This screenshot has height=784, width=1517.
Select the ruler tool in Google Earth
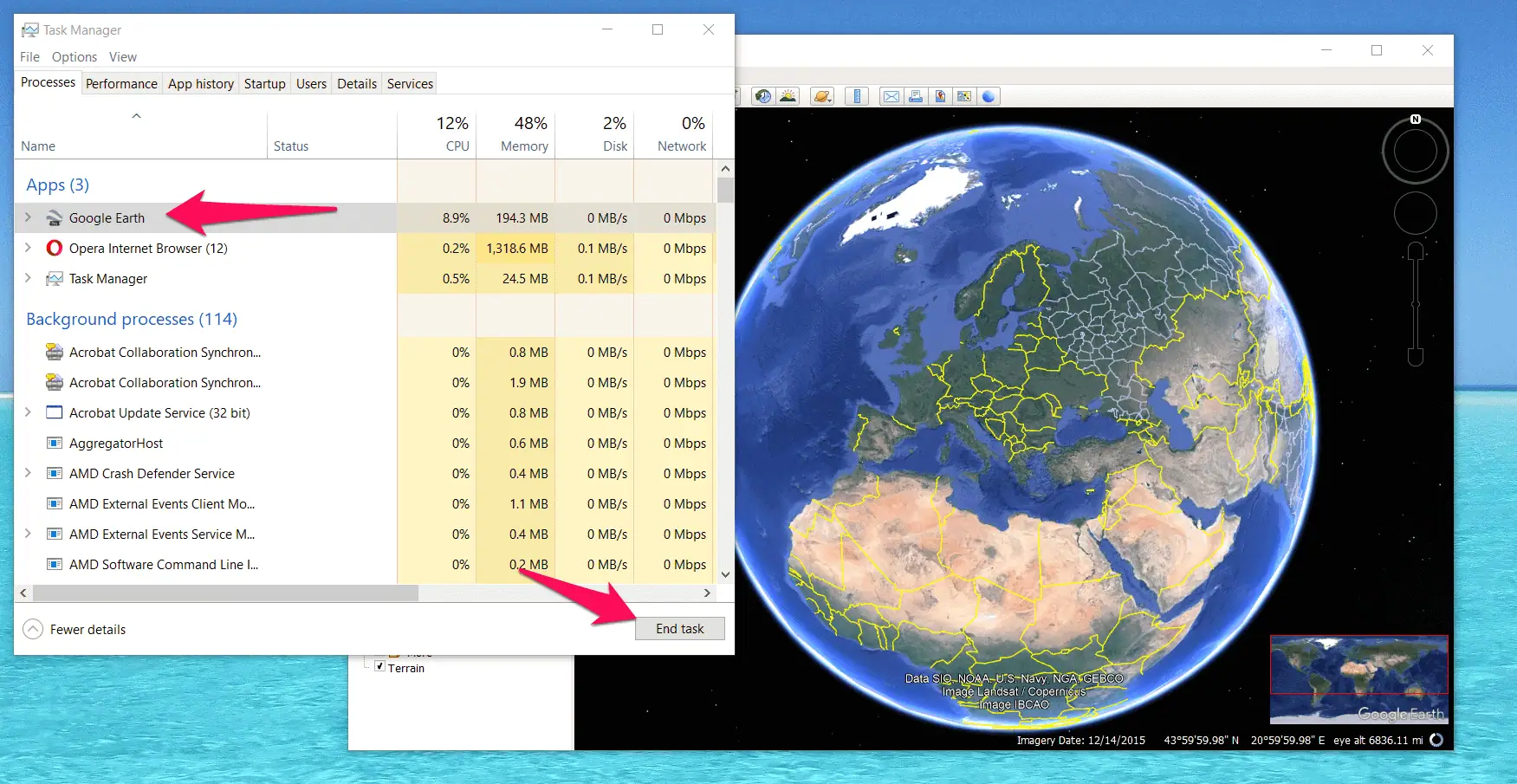(857, 96)
